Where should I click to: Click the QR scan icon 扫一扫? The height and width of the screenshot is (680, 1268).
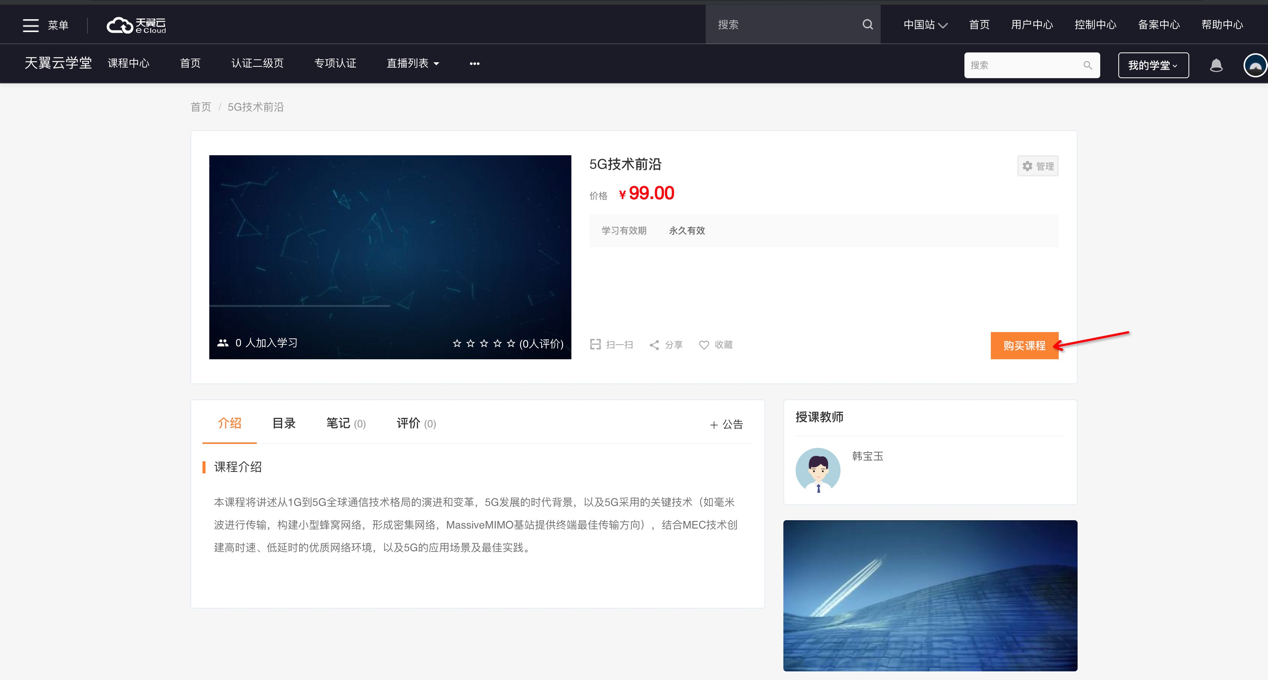596,344
